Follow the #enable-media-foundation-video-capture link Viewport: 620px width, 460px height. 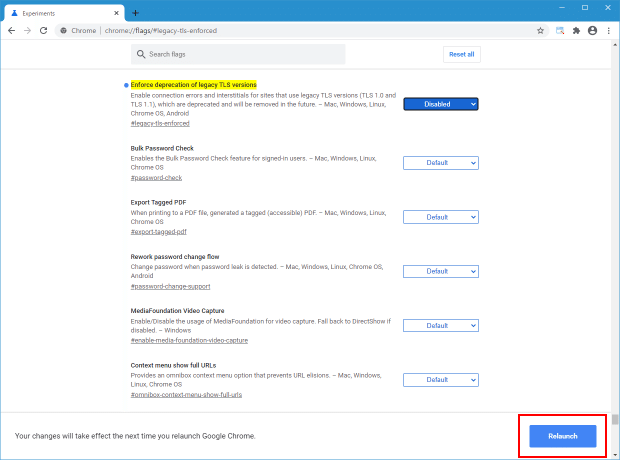189,341
